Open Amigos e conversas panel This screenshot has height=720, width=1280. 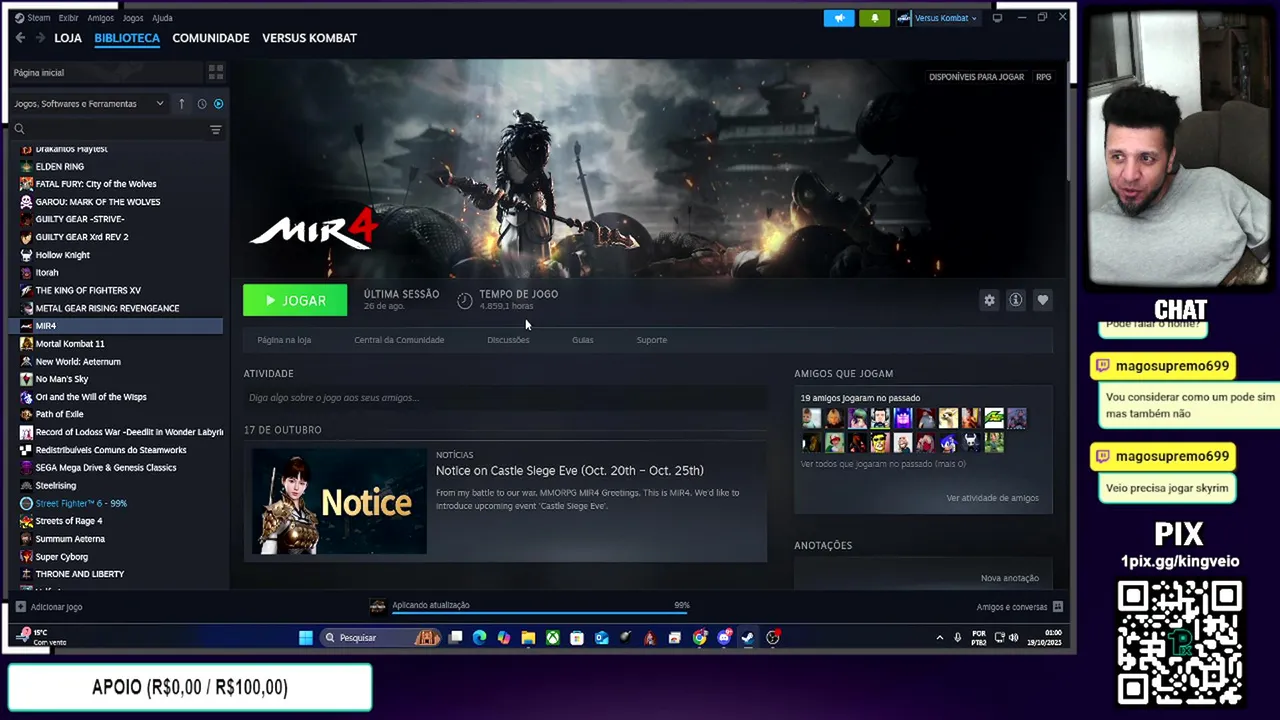[1019, 607]
